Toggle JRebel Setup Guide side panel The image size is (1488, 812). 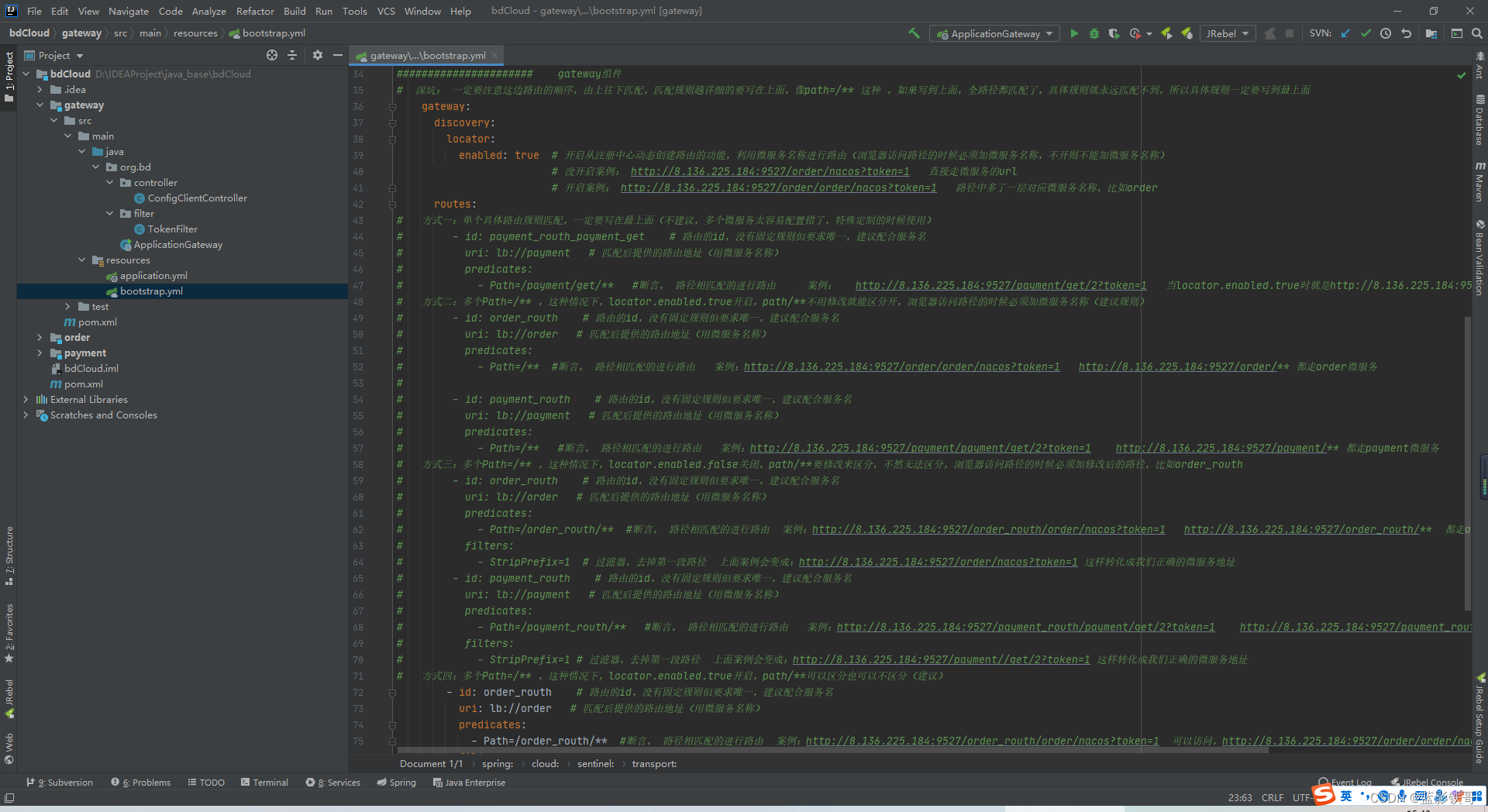[1479, 718]
